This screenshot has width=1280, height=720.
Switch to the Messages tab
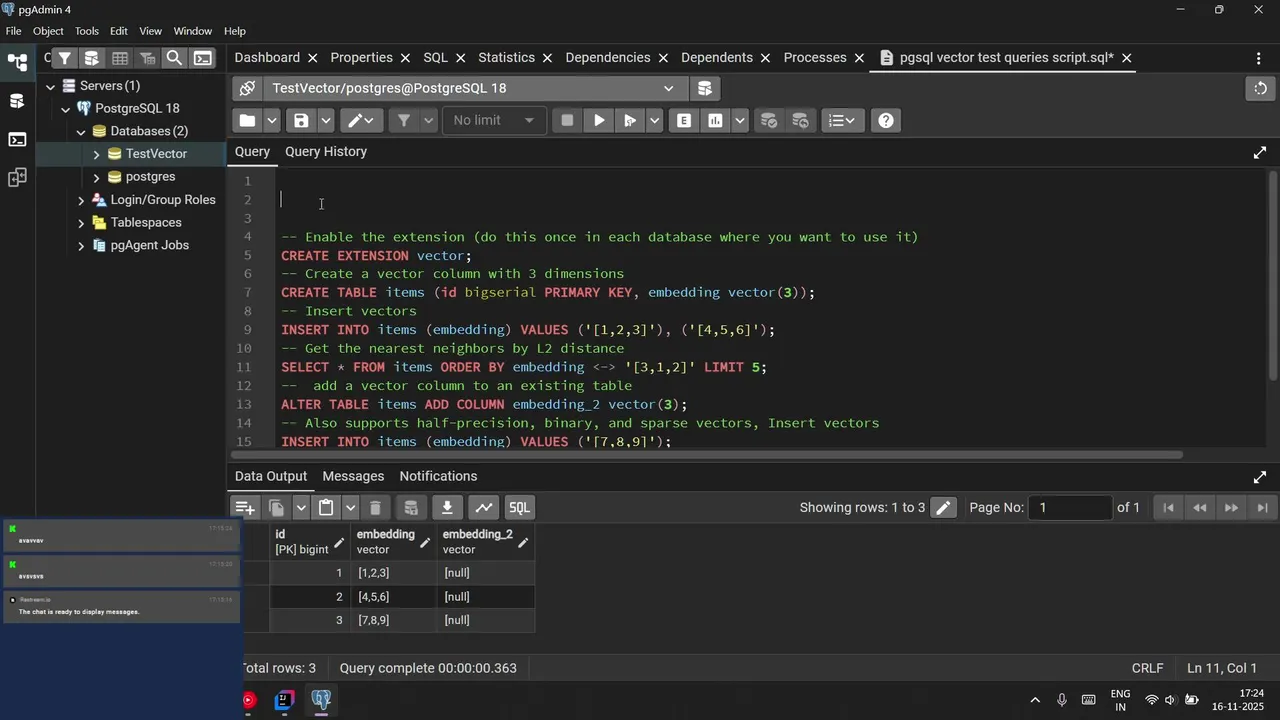(x=353, y=476)
